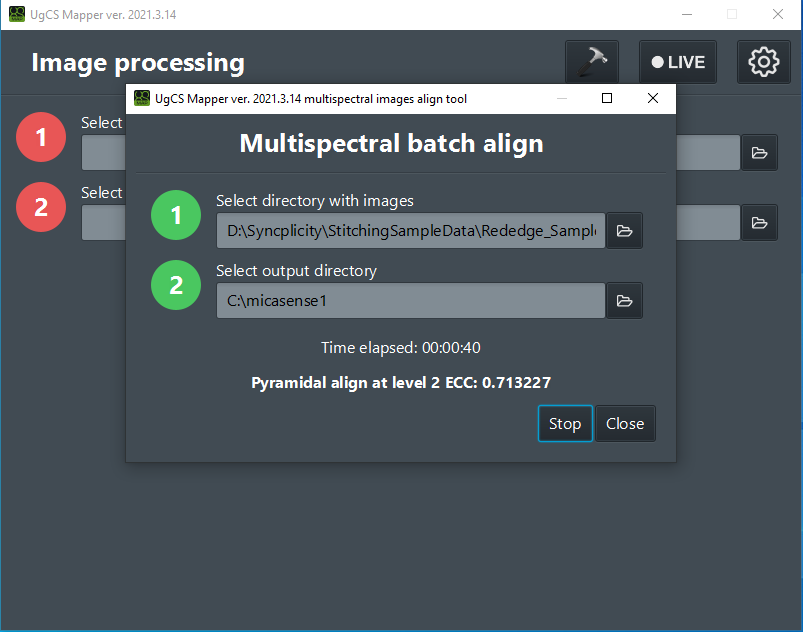Open settings gear in main window

[x=764, y=62]
